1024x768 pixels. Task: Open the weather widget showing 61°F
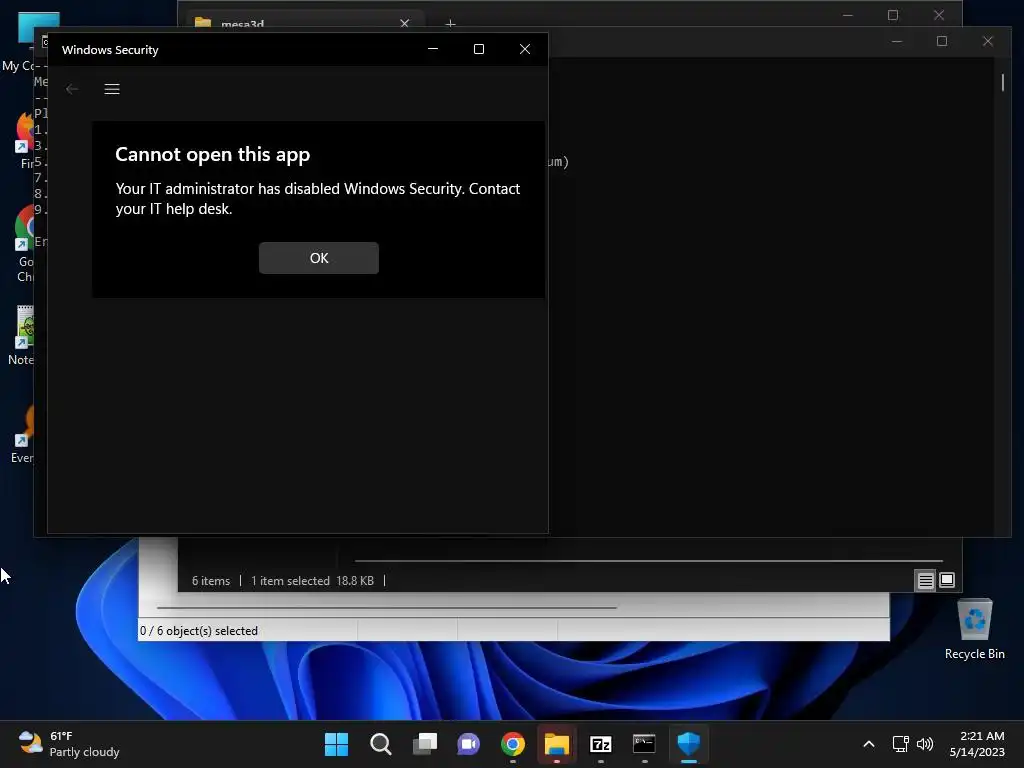pyautogui.click(x=69, y=744)
